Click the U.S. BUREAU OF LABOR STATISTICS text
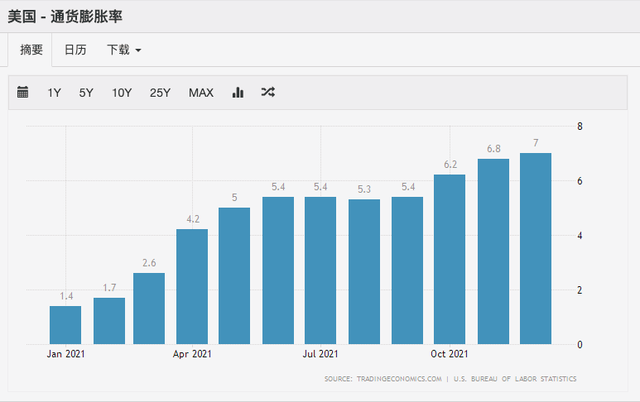 point(515,379)
